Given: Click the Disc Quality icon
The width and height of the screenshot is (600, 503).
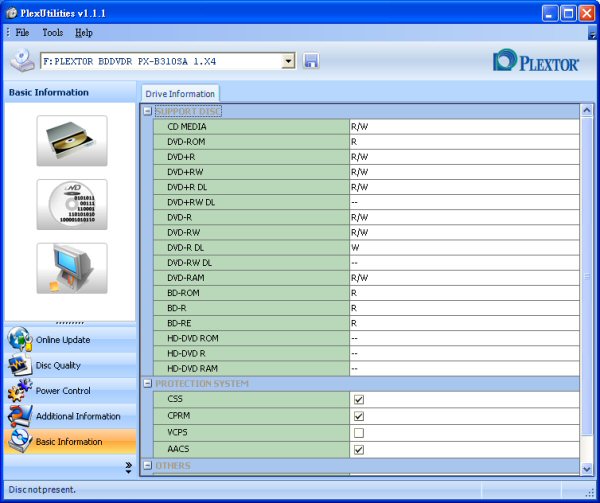Looking at the screenshot, I should pyautogui.click(x=19, y=365).
